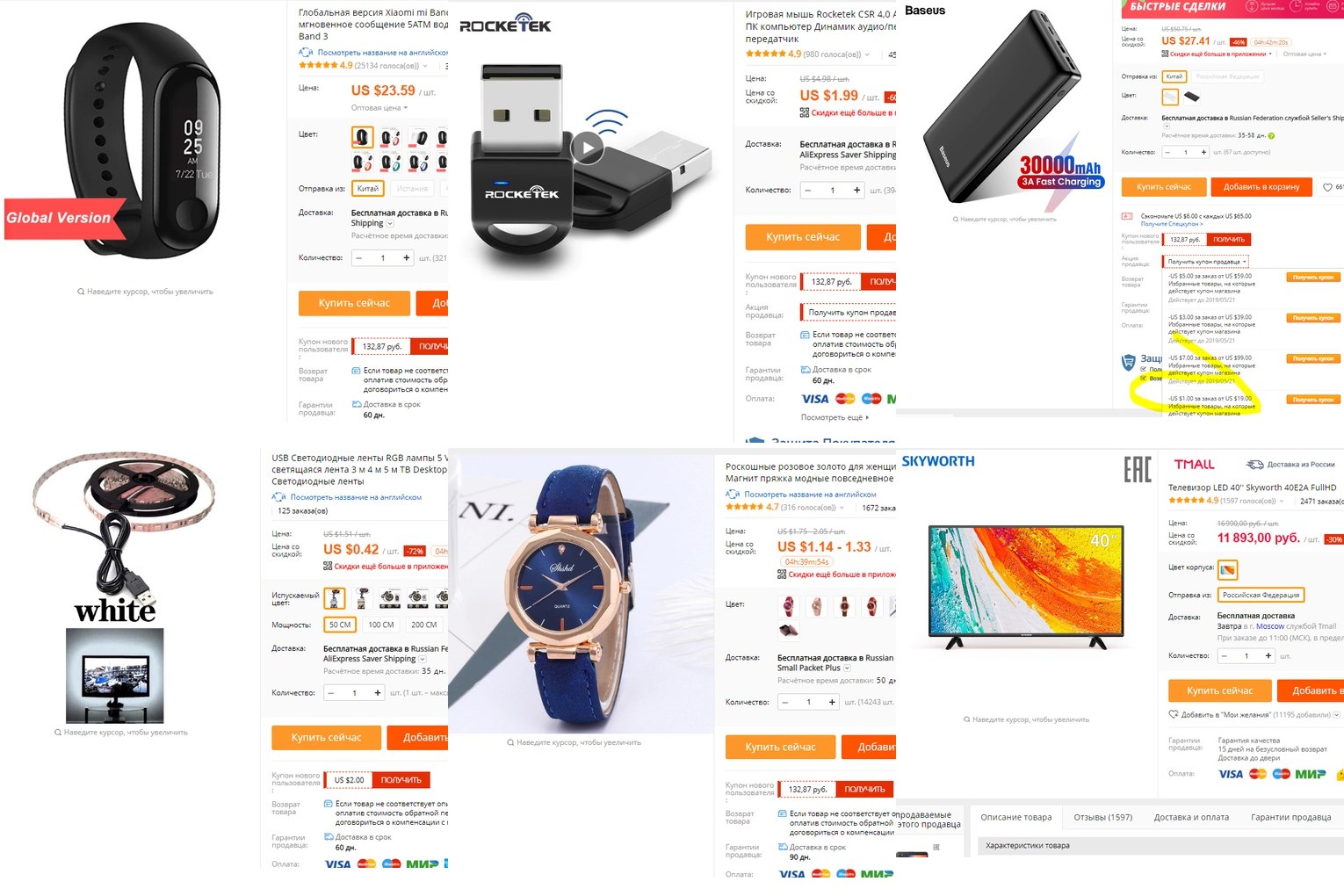Click the Rocketek brand logo
Viewport: 1344px width, 896px height.
(505, 24)
